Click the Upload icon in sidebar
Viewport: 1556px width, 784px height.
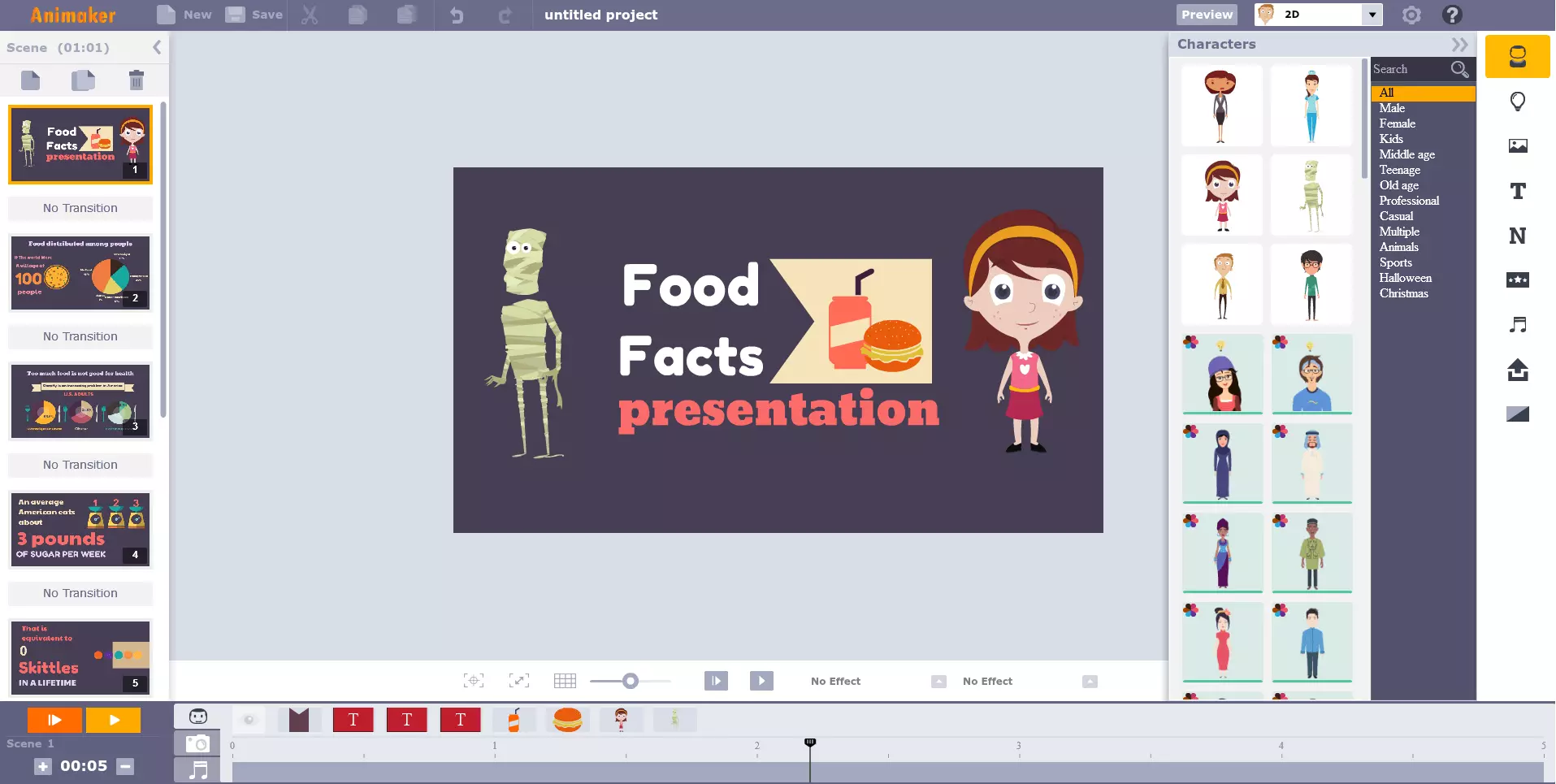point(1517,370)
